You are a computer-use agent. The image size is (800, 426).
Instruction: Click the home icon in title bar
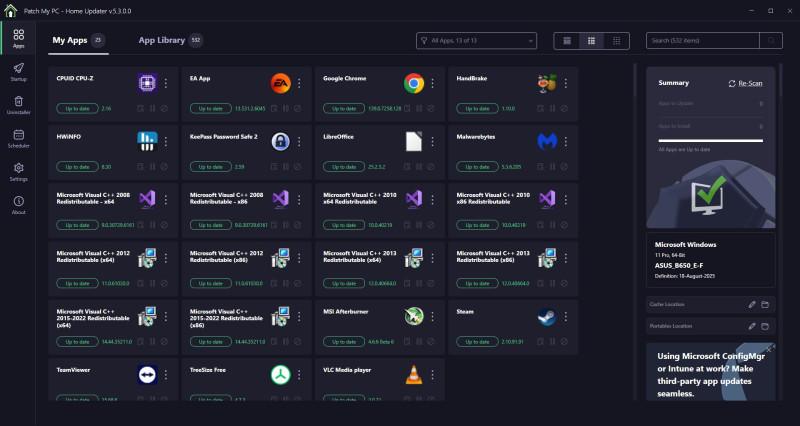click(x=10, y=10)
